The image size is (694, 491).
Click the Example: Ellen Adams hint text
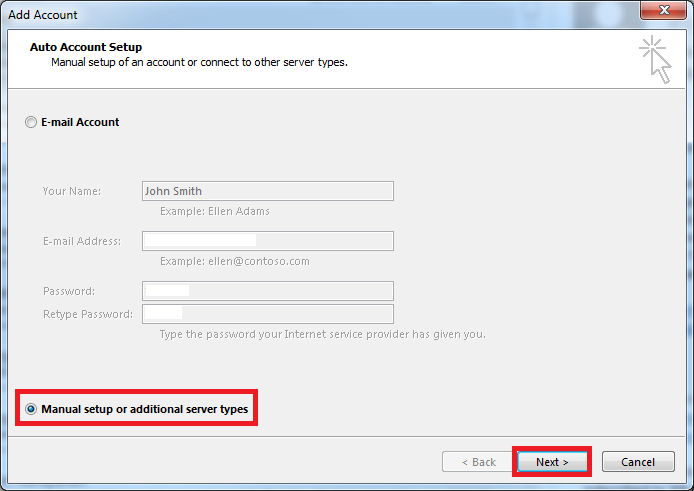click(x=215, y=211)
